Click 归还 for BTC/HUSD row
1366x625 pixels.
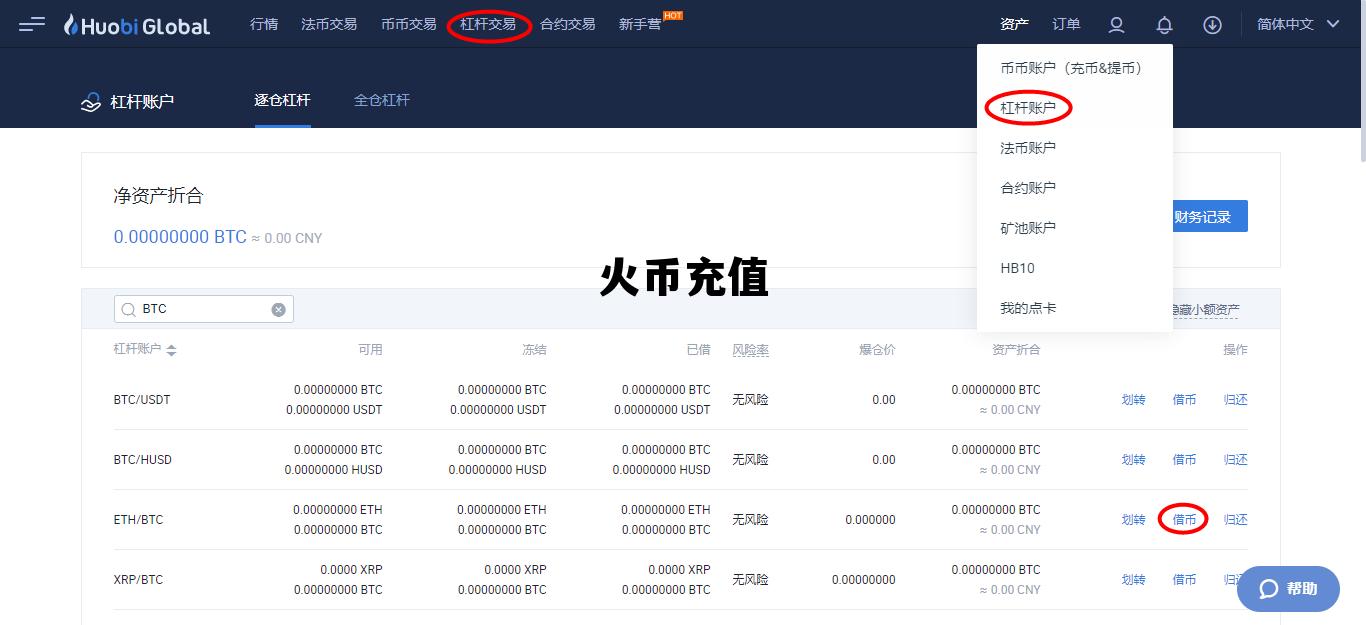click(1236, 460)
